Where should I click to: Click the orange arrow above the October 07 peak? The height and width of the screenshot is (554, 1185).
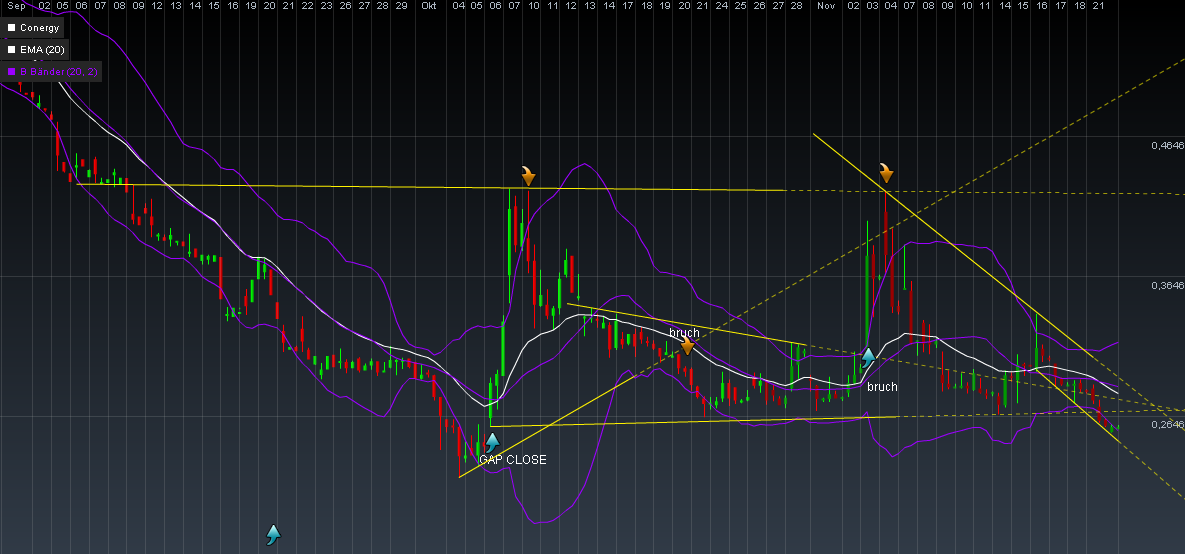click(528, 175)
